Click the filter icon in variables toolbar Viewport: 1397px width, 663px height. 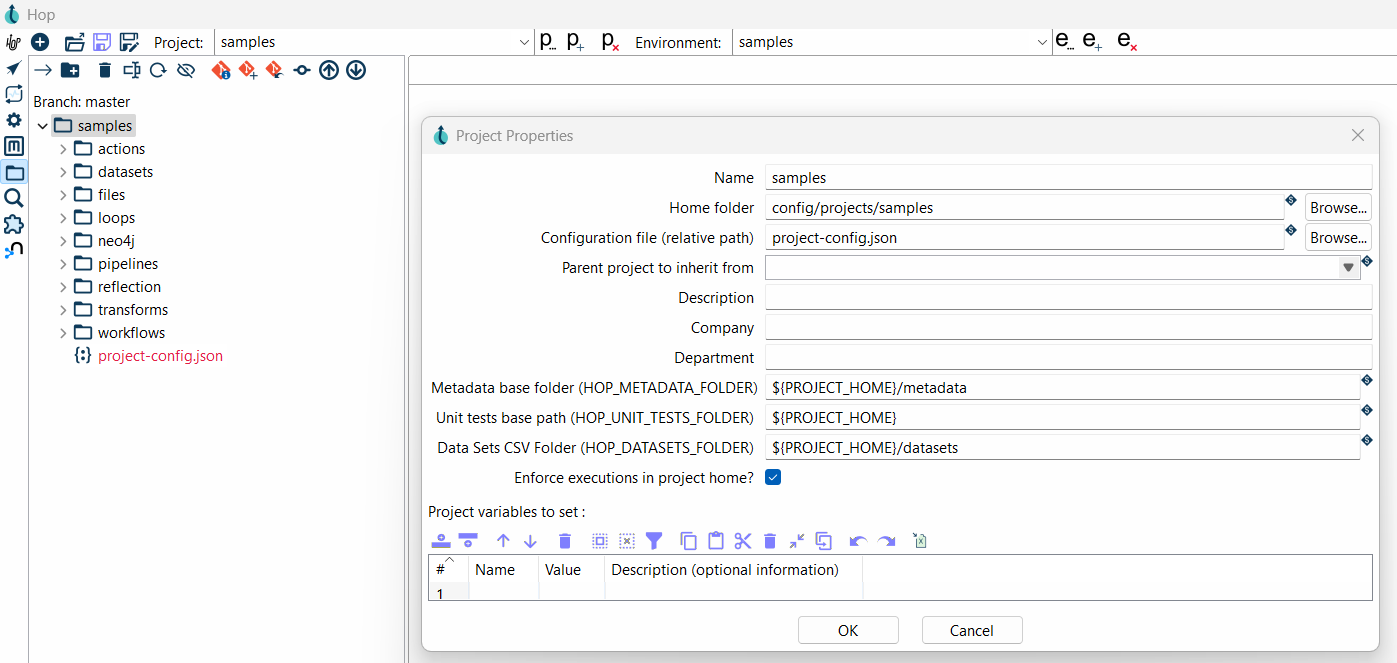[654, 541]
